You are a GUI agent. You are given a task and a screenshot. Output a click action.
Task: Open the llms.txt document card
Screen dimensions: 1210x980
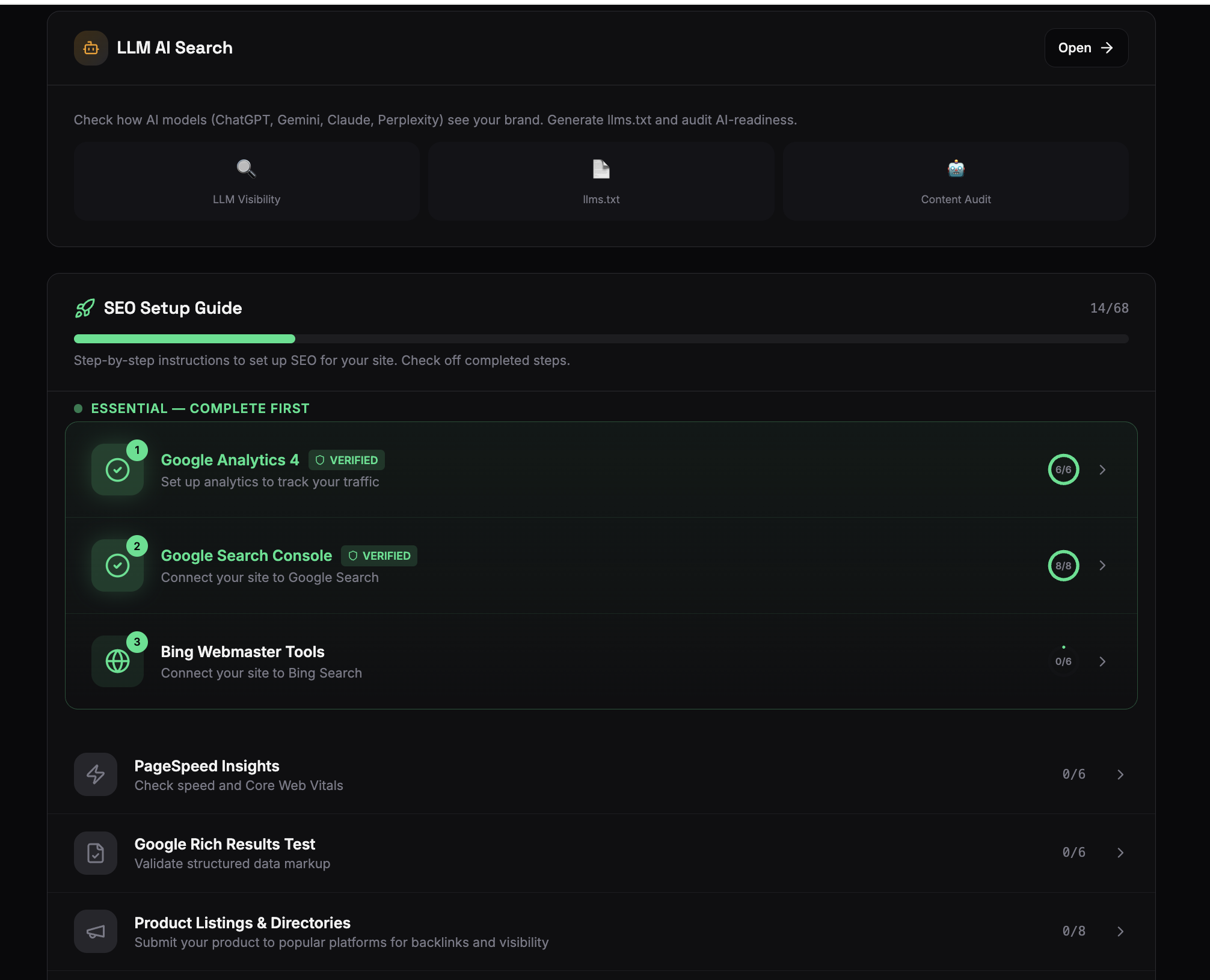[x=601, y=181]
